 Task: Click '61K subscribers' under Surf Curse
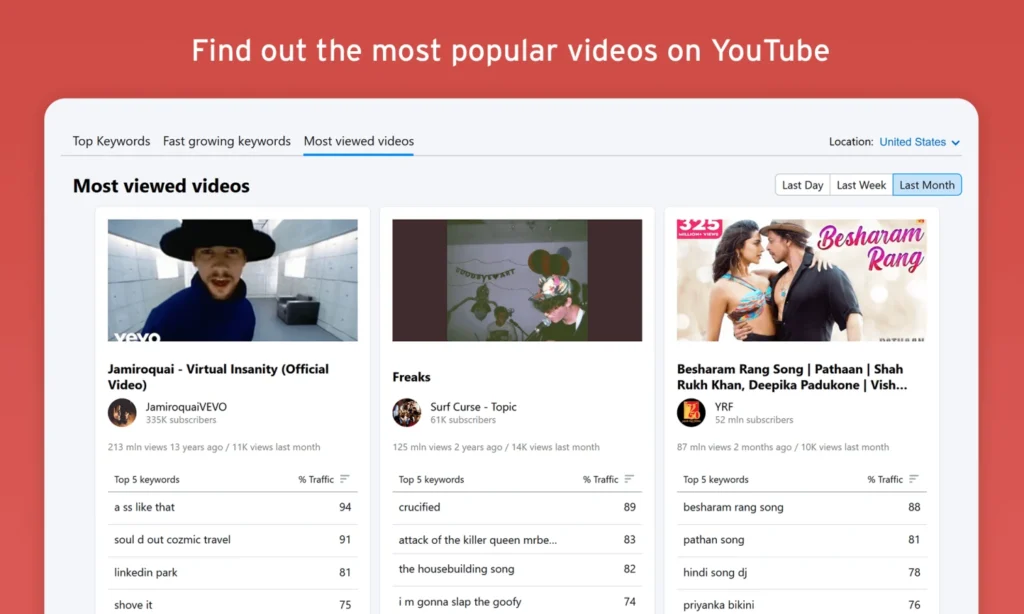click(x=463, y=420)
